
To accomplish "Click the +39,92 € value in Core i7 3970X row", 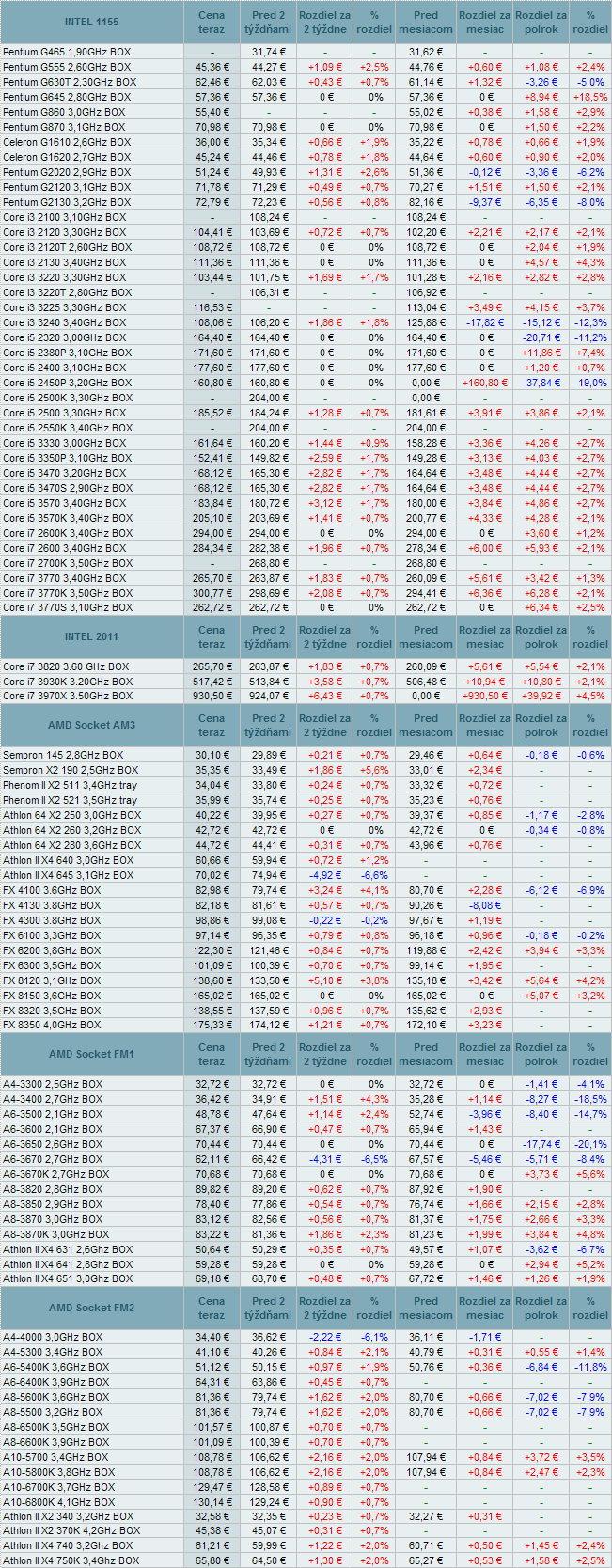I will [x=541, y=697].
